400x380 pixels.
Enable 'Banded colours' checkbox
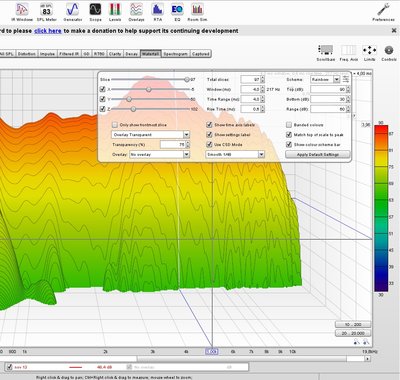tap(289, 125)
